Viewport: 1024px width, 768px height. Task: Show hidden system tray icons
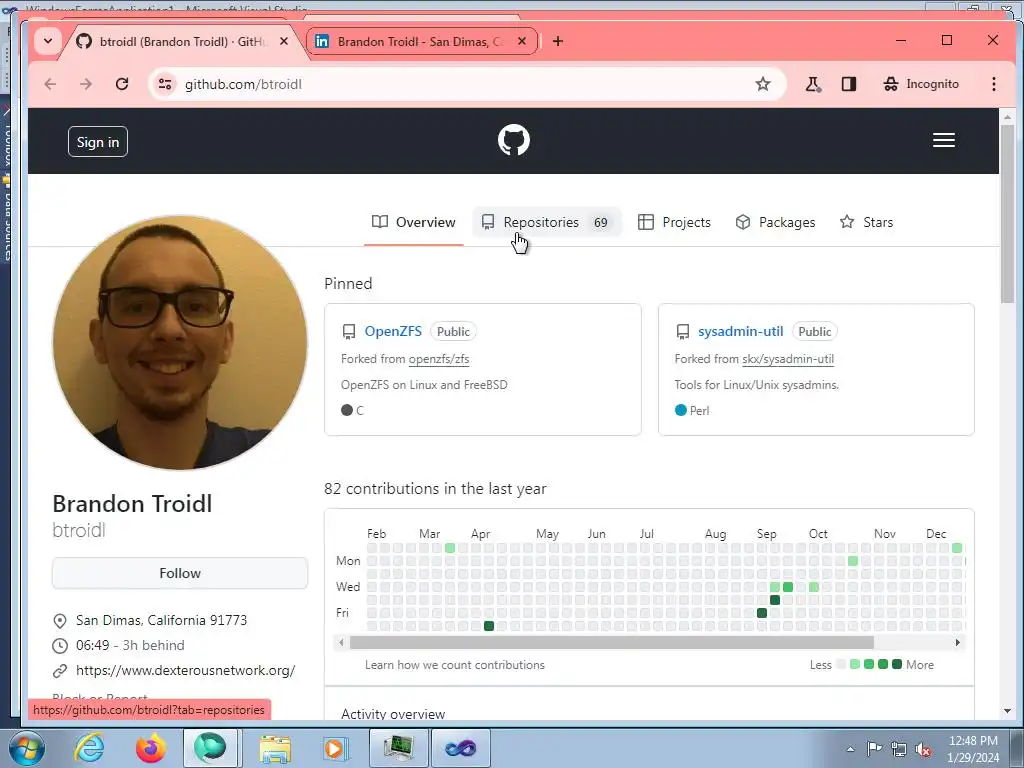tap(850, 750)
